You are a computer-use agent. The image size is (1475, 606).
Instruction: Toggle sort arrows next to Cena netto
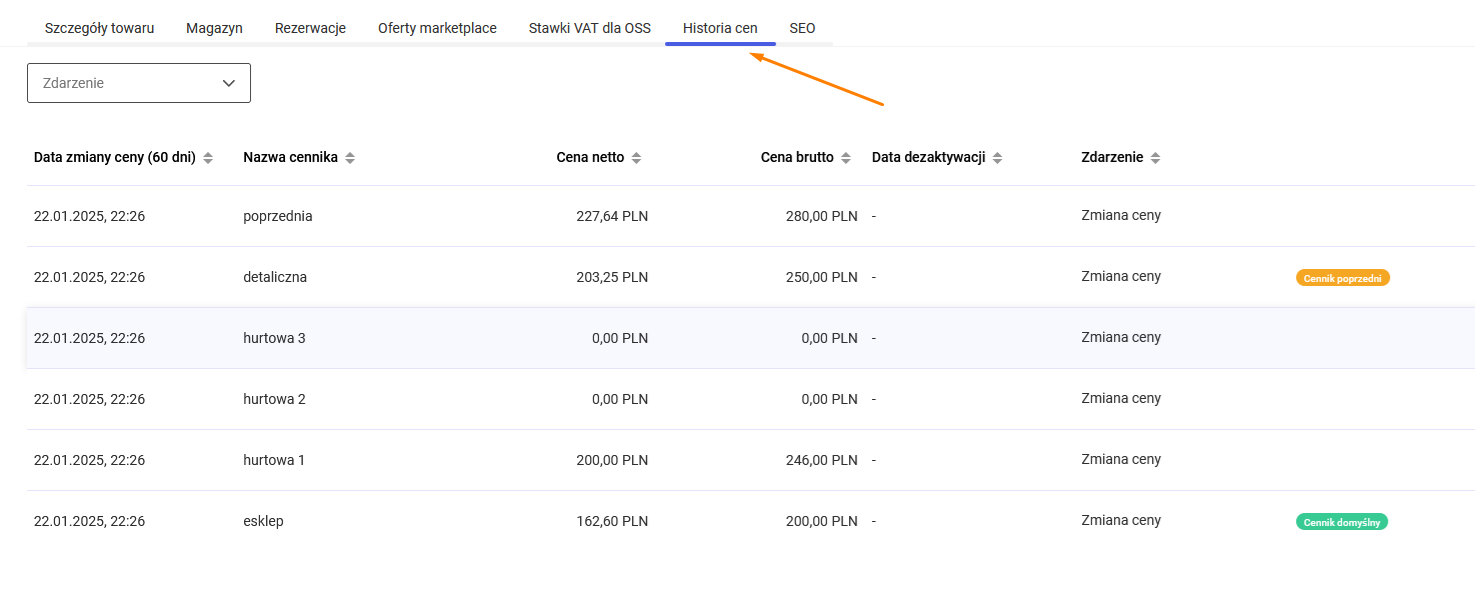pos(636,158)
